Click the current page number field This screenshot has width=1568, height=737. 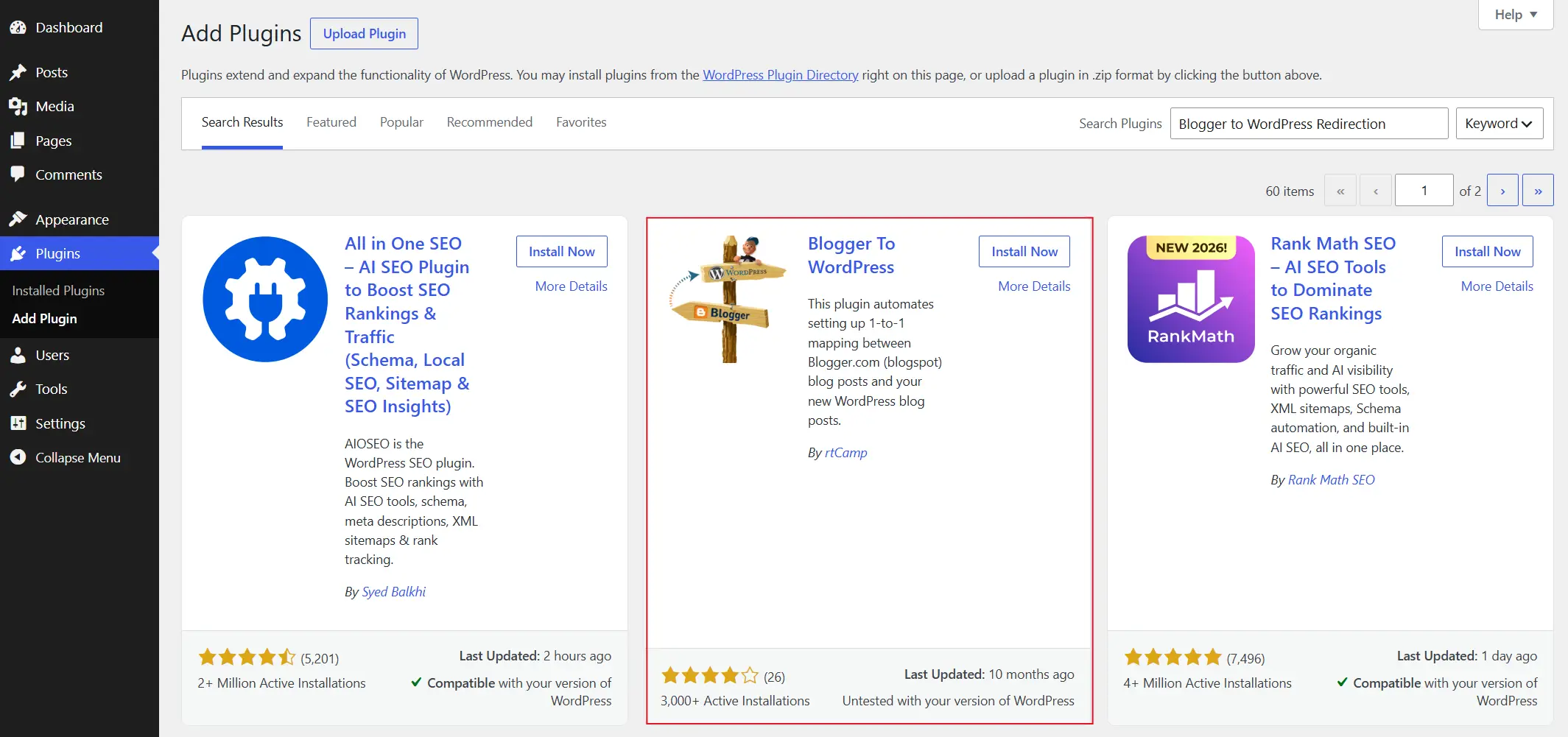(x=1424, y=191)
